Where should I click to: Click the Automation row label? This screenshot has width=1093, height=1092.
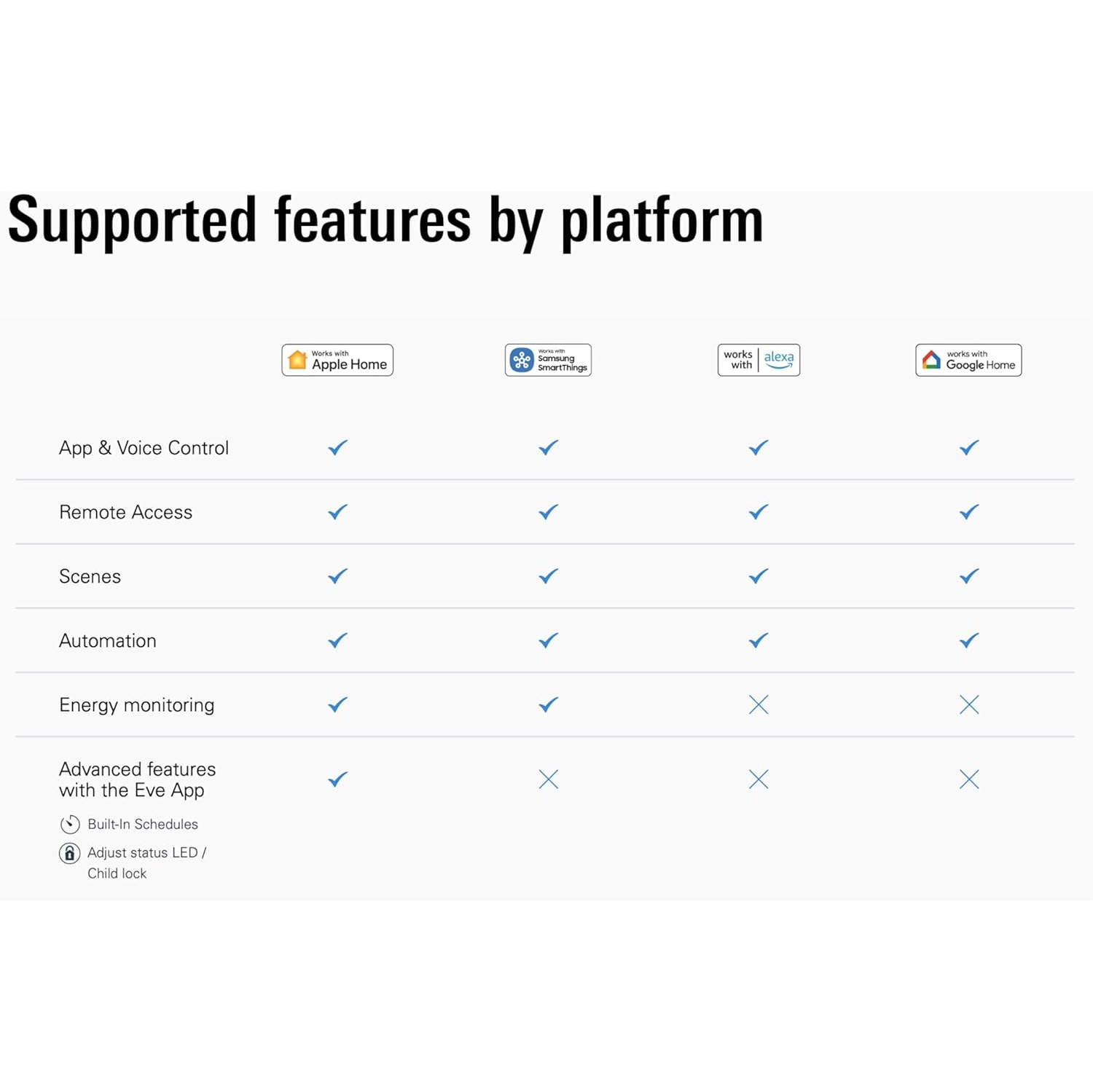(x=107, y=640)
